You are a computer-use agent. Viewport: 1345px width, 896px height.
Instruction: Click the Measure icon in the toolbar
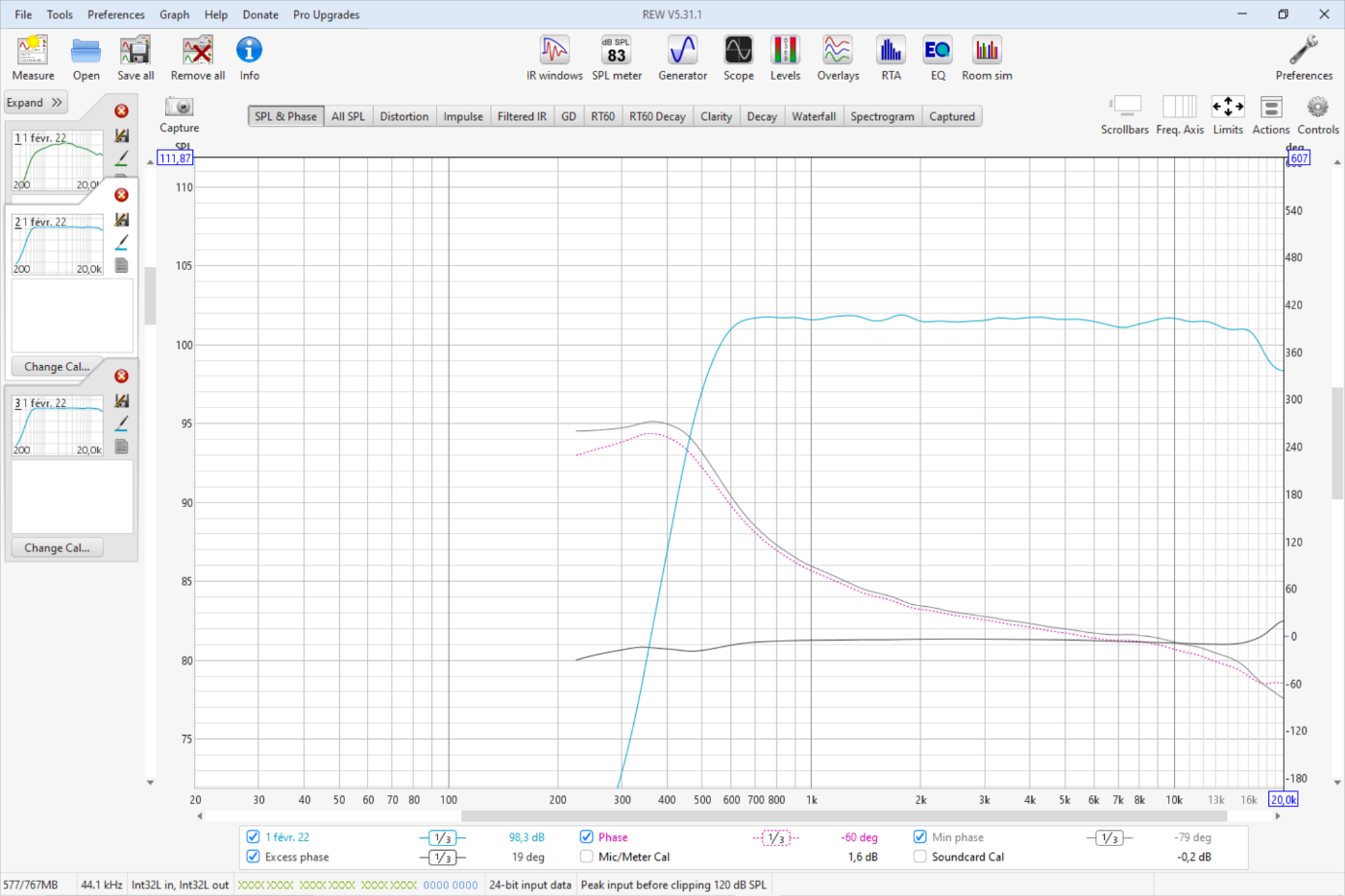(33, 51)
